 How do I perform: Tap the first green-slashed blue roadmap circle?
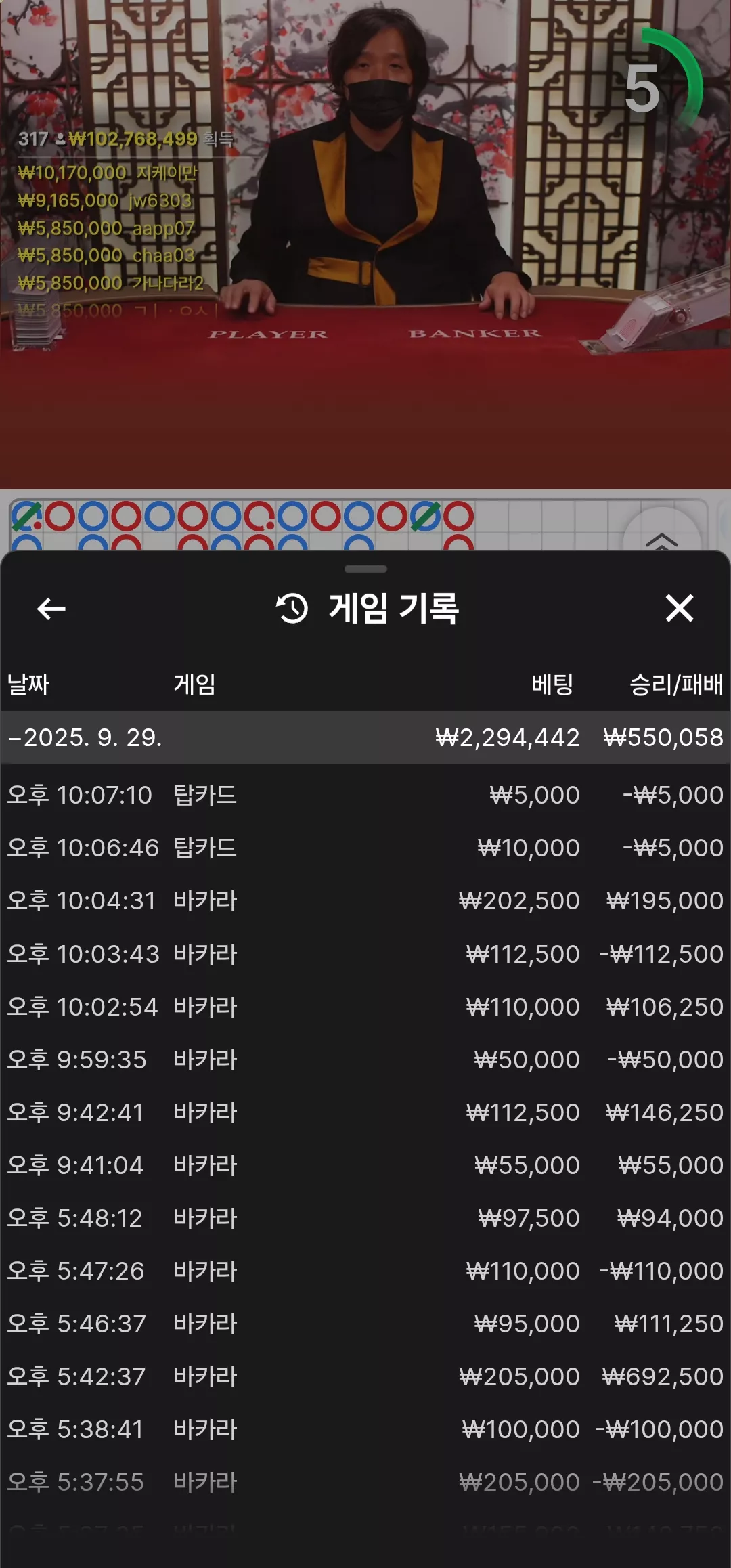click(26, 517)
